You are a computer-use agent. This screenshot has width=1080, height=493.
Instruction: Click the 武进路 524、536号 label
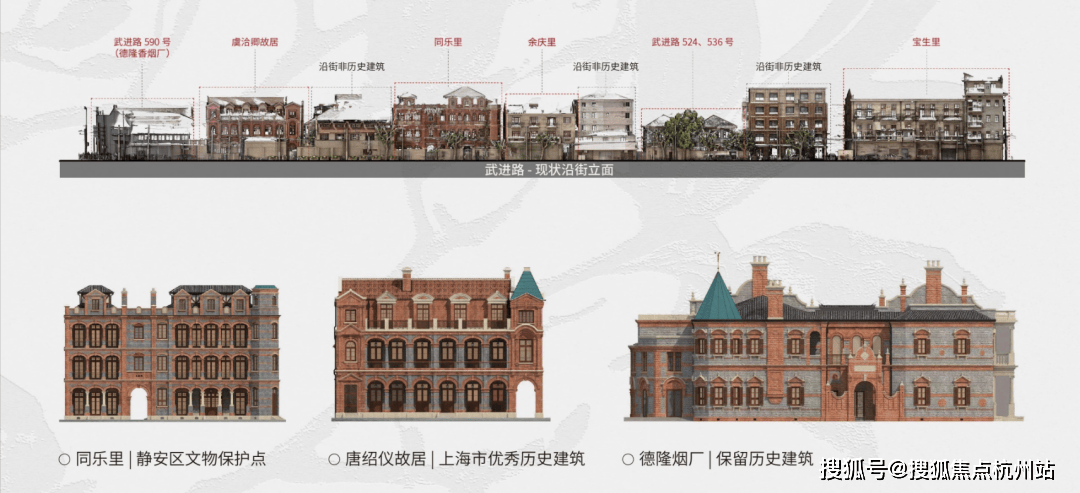(x=692, y=43)
